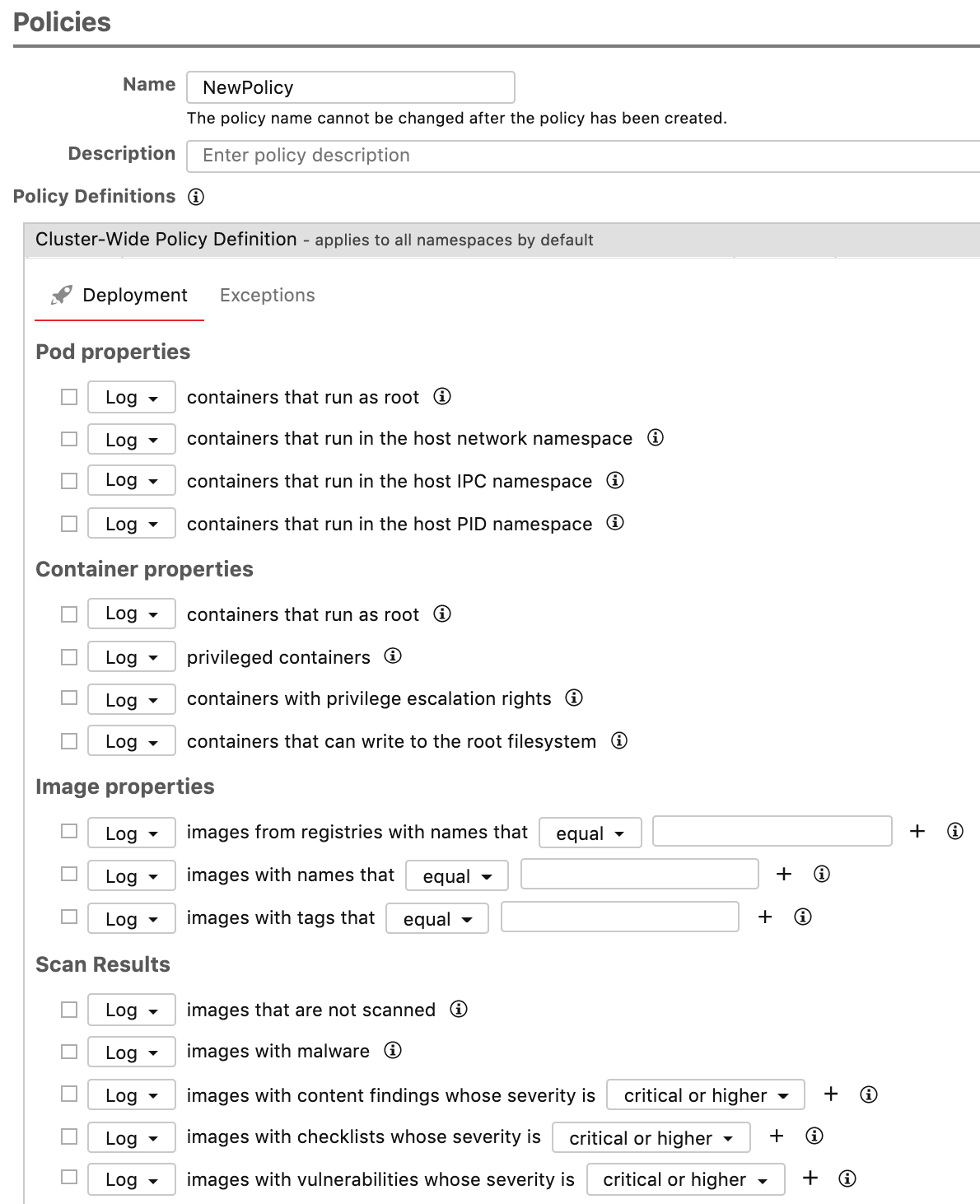This screenshot has height=1204, width=980.
Task: Enable checkbox for privileged containers
Action: tap(69, 656)
